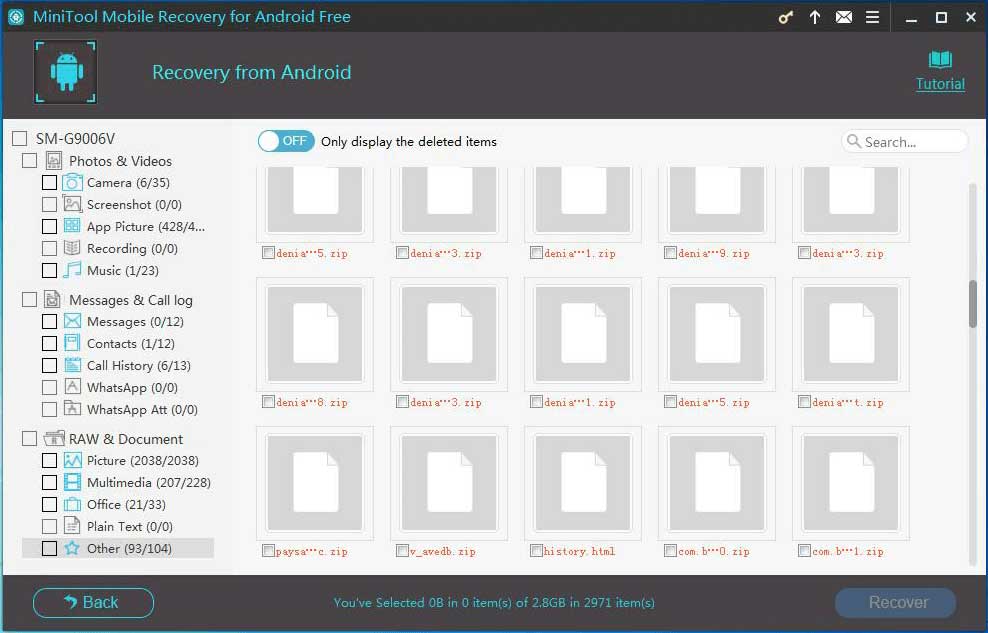Image resolution: width=988 pixels, height=633 pixels.
Task: Click the Search input field
Action: pos(905,141)
